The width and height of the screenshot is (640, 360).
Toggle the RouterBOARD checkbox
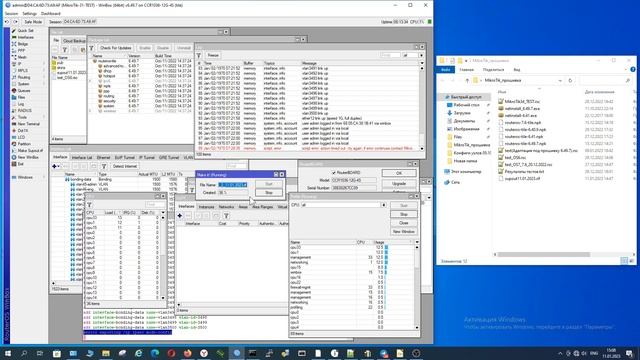click(x=334, y=173)
